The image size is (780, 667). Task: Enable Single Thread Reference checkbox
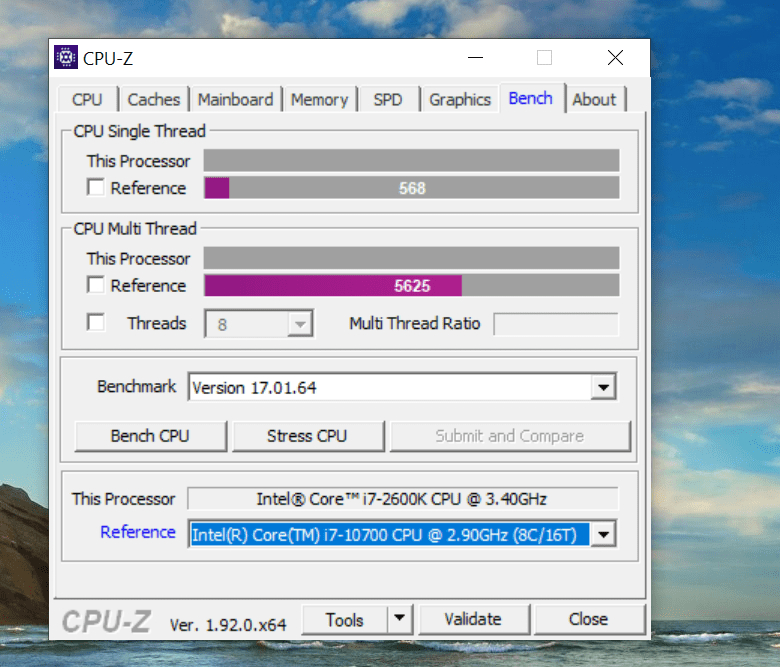tap(96, 188)
